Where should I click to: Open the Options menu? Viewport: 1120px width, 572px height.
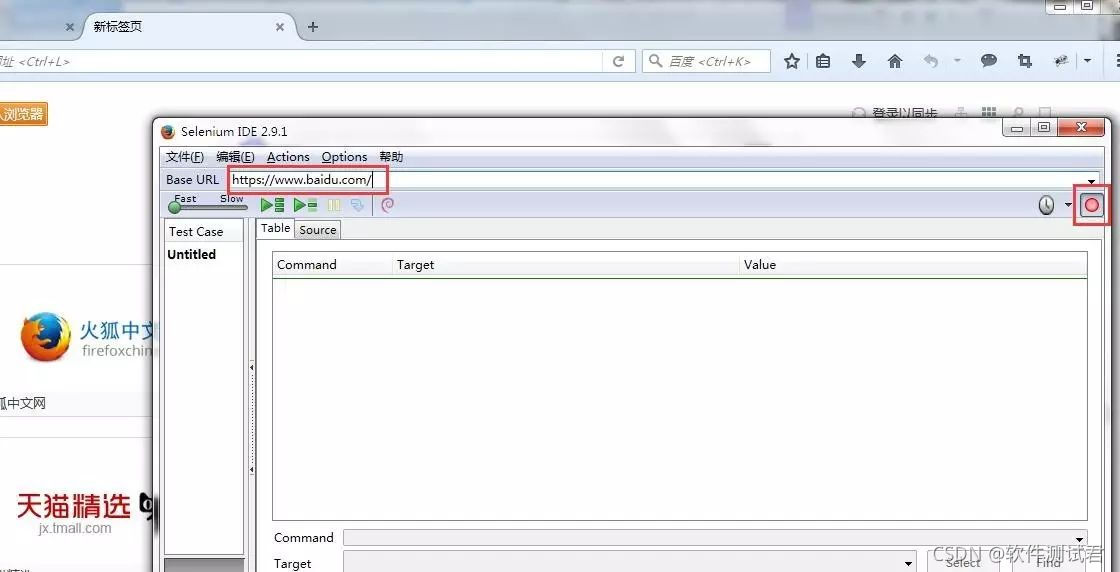click(344, 157)
